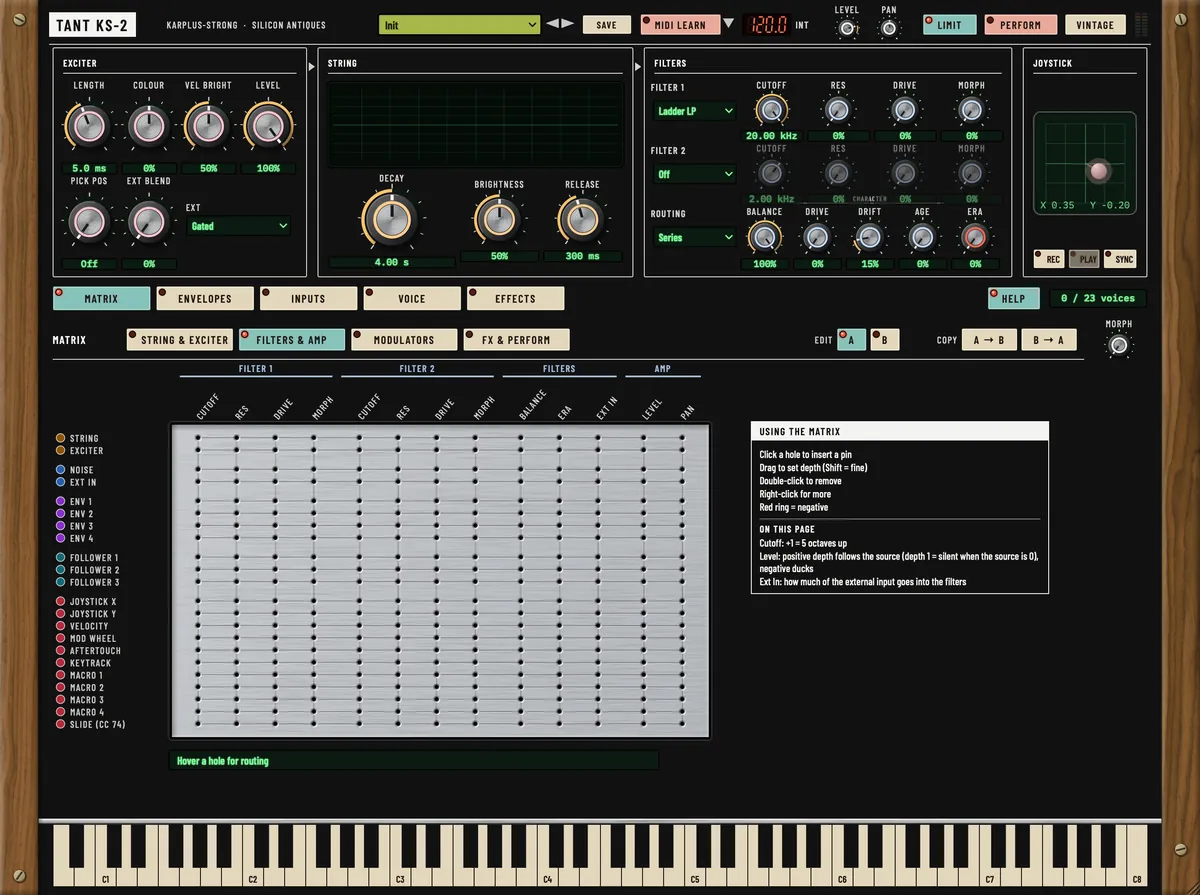
Task: Toggle MIDI Learn mode
Action: (x=679, y=24)
